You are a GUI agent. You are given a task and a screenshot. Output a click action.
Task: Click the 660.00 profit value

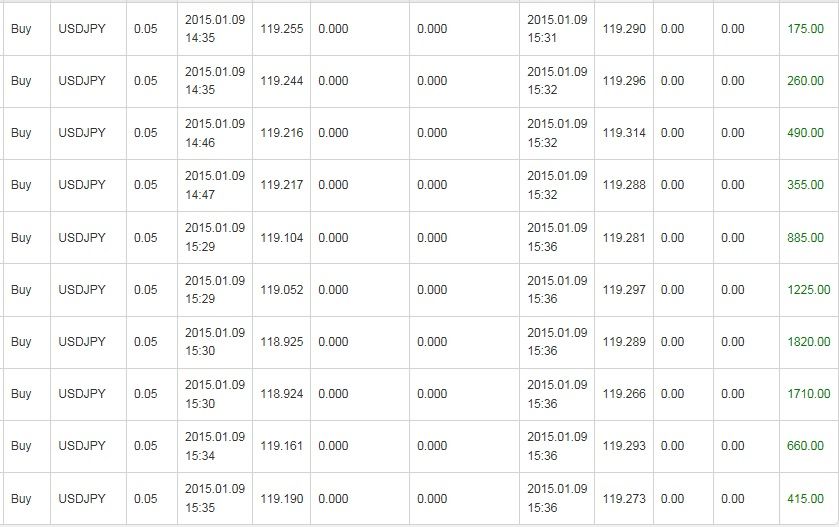click(x=805, y=446)
